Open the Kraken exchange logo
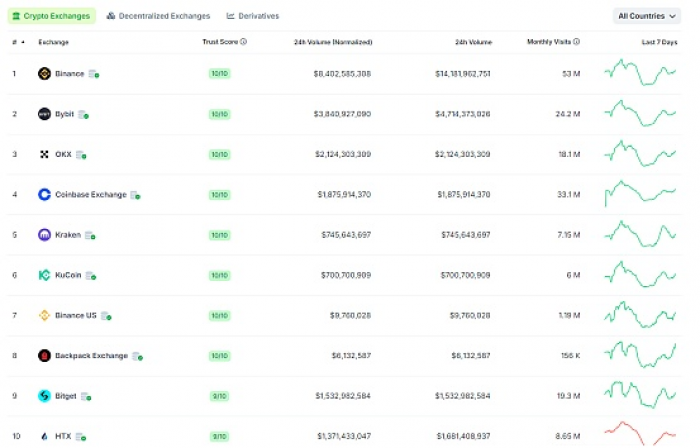Image resolution: width=700 pixels, height=448 pixels. (44, 235)
